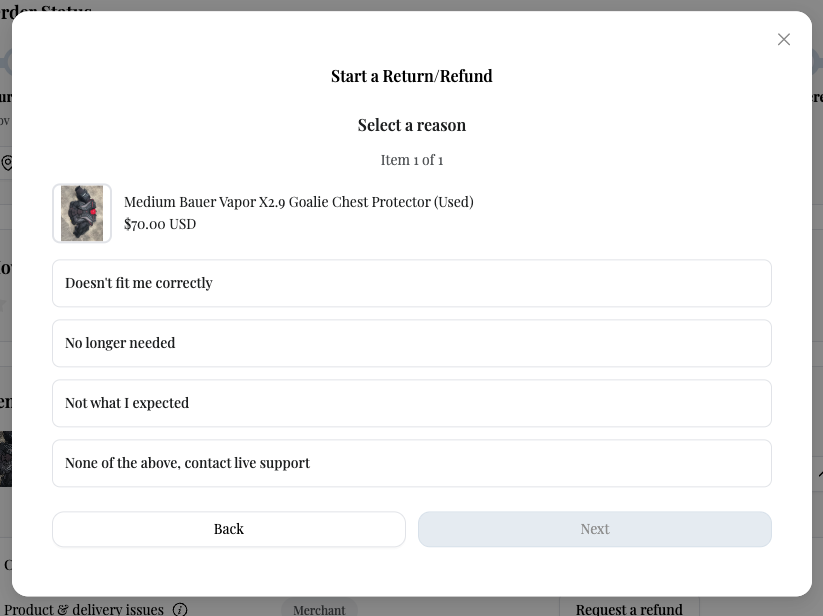The height and width of the screenshot is (616, 823).
Task: Go back with the Back button
Action: 228,529
